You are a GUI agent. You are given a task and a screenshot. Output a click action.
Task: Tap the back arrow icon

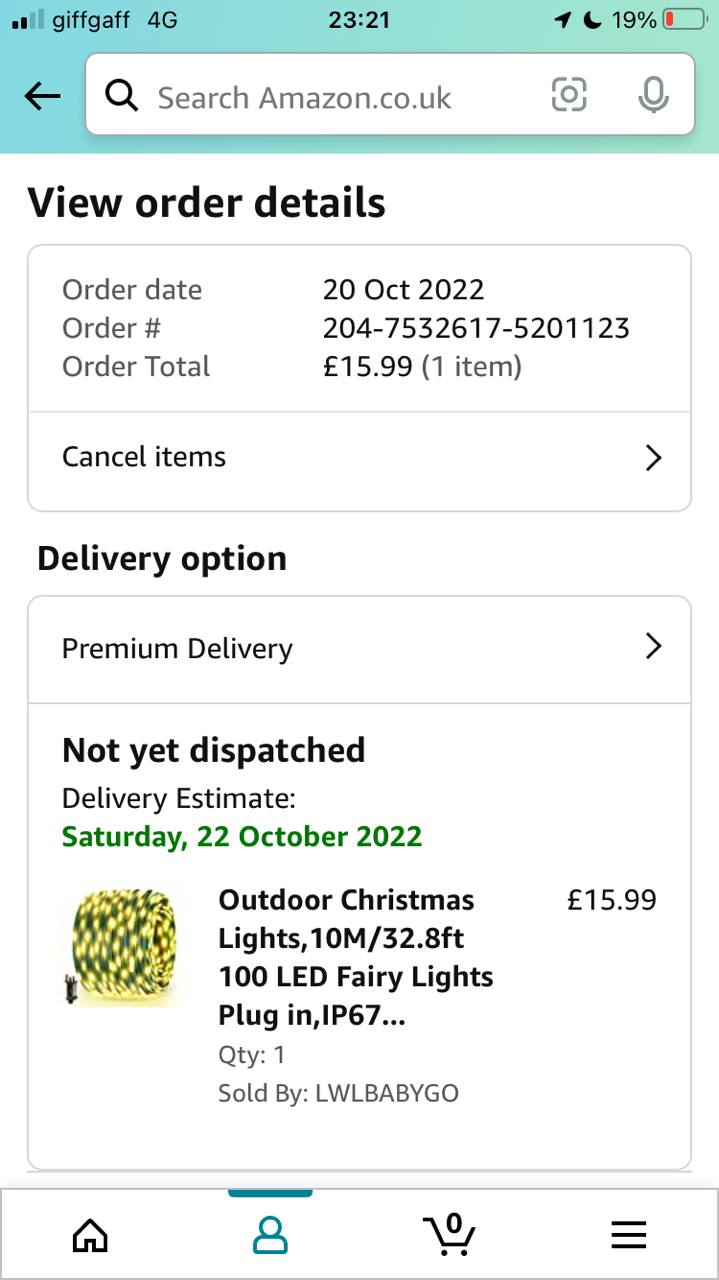pyautogui.click(x=42, y=96)
